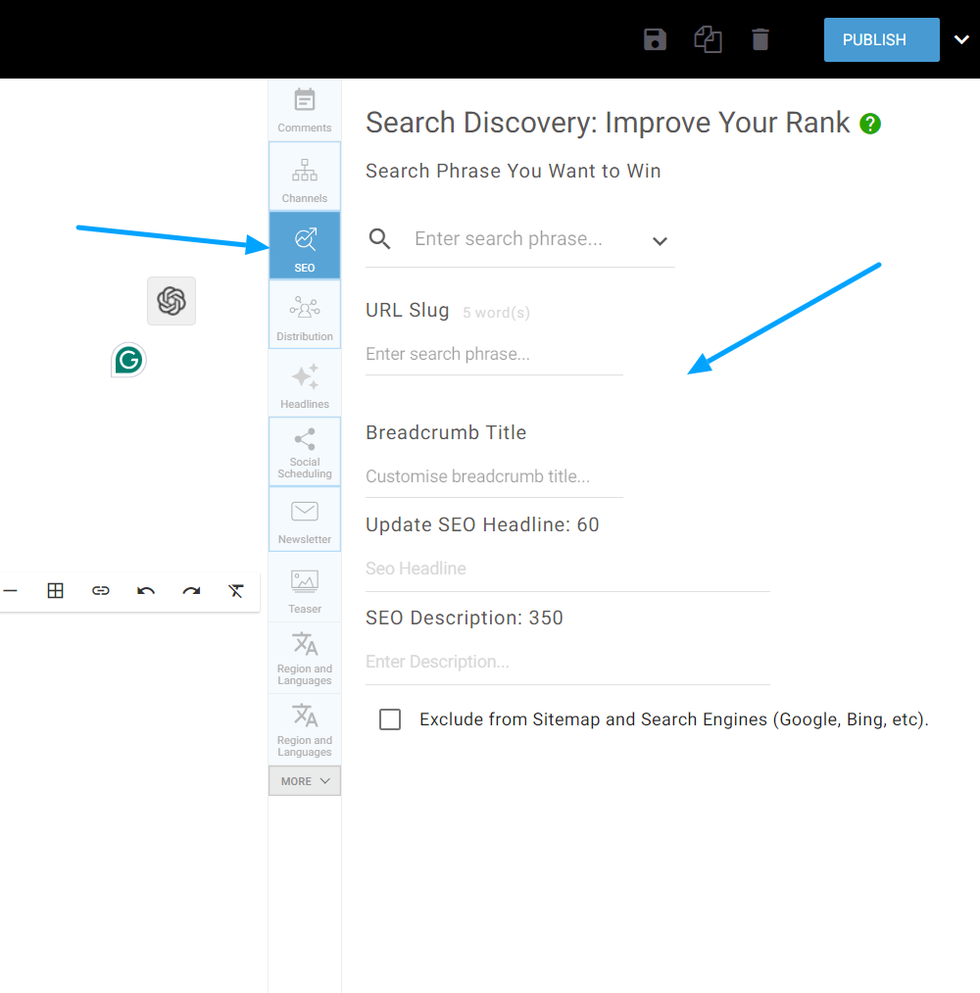The width and height of the screenshot is (980, 993).
Task: Undo the last edit
Action: [x=146, y=591]
